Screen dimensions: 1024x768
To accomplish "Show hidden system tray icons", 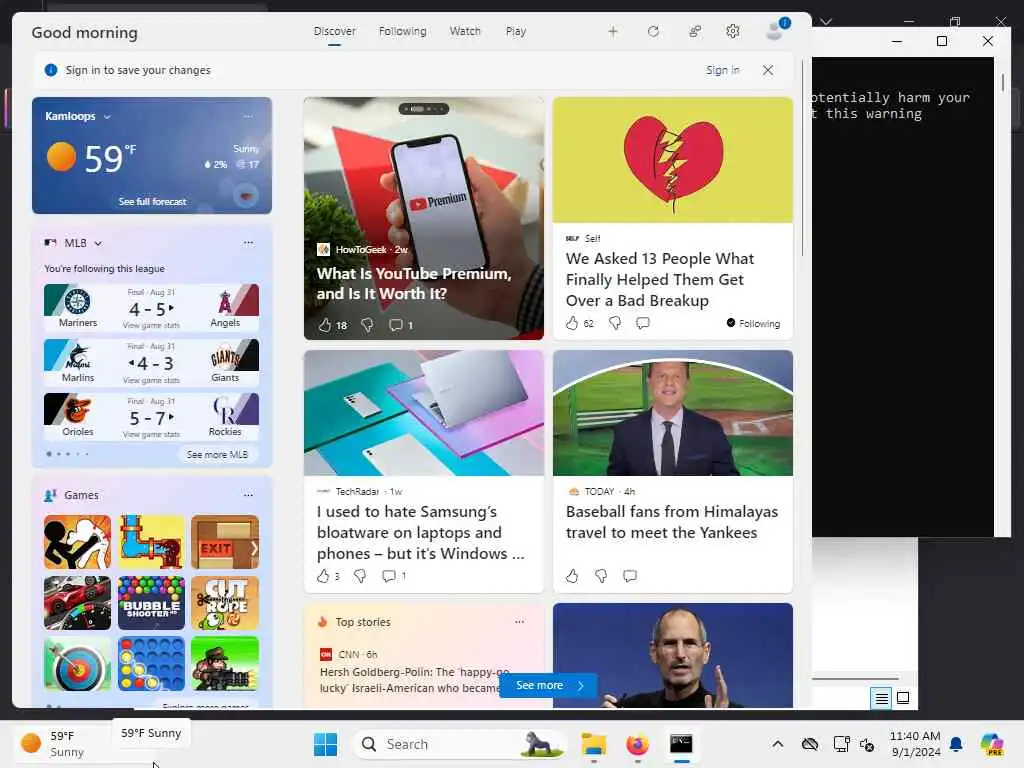I will coord(777,744).
